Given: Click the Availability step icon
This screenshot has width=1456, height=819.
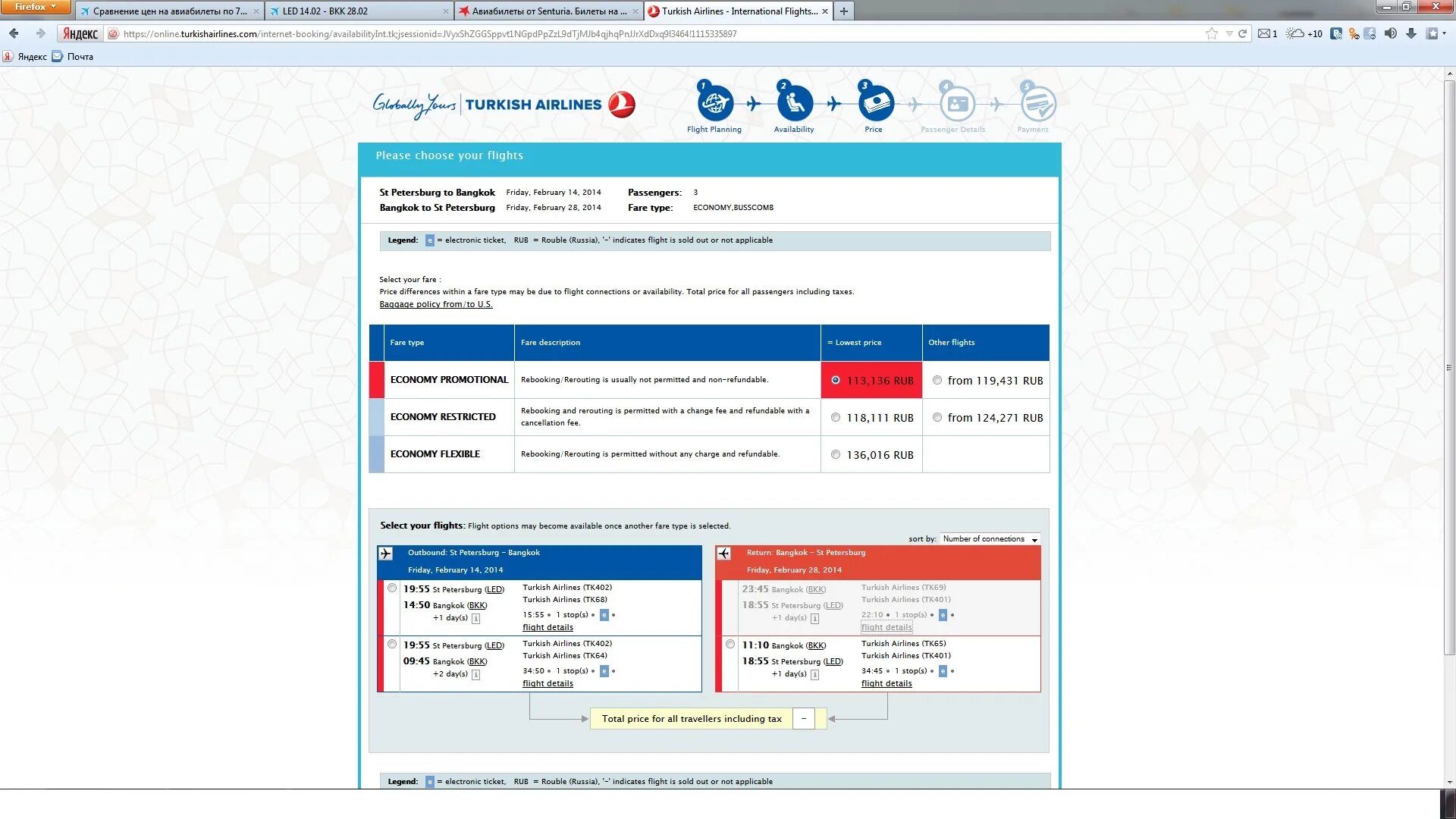Looking at the screenshot, I should 794,104.
